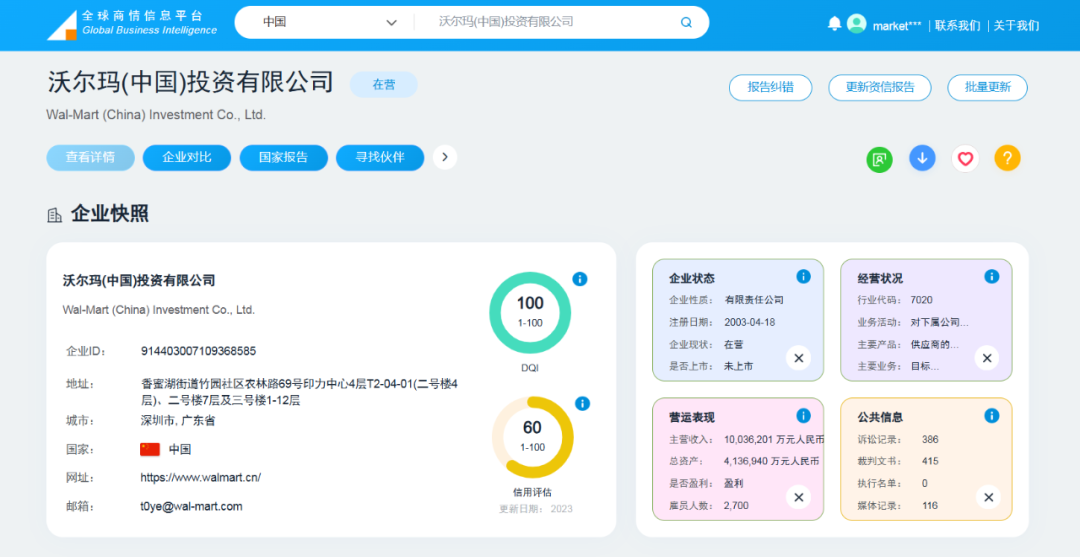Open the market*** account name
Screen dimensions: 1080x557
[897, 26]
